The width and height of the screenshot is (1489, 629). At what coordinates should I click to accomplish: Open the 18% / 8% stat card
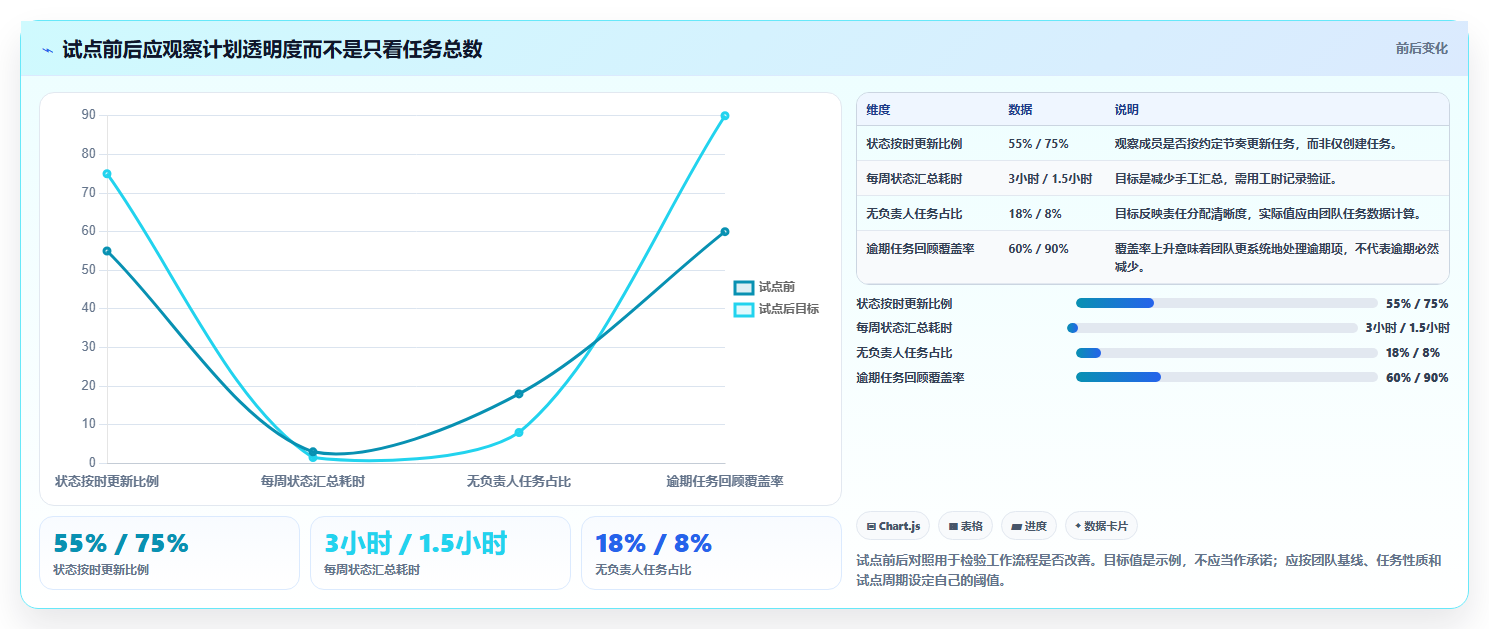711,553
